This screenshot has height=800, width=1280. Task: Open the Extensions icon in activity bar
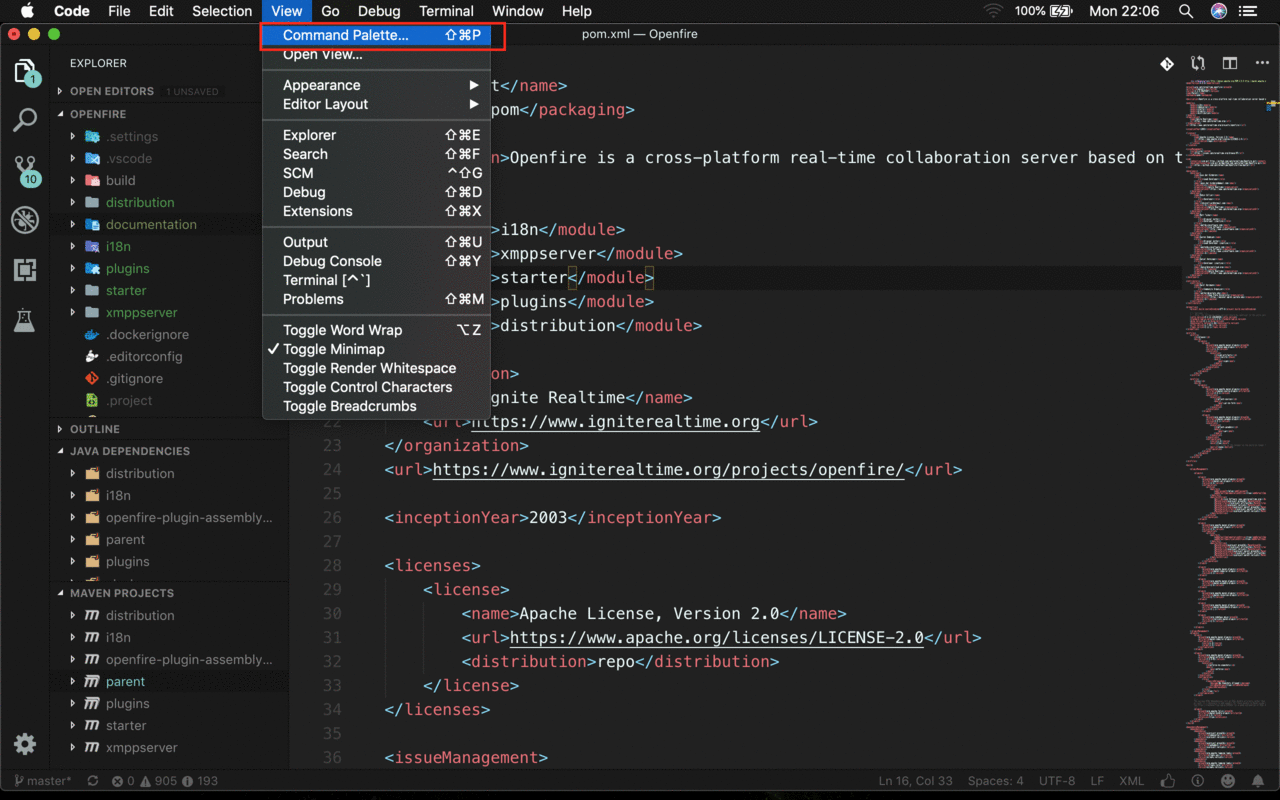(x=25, y=270)
